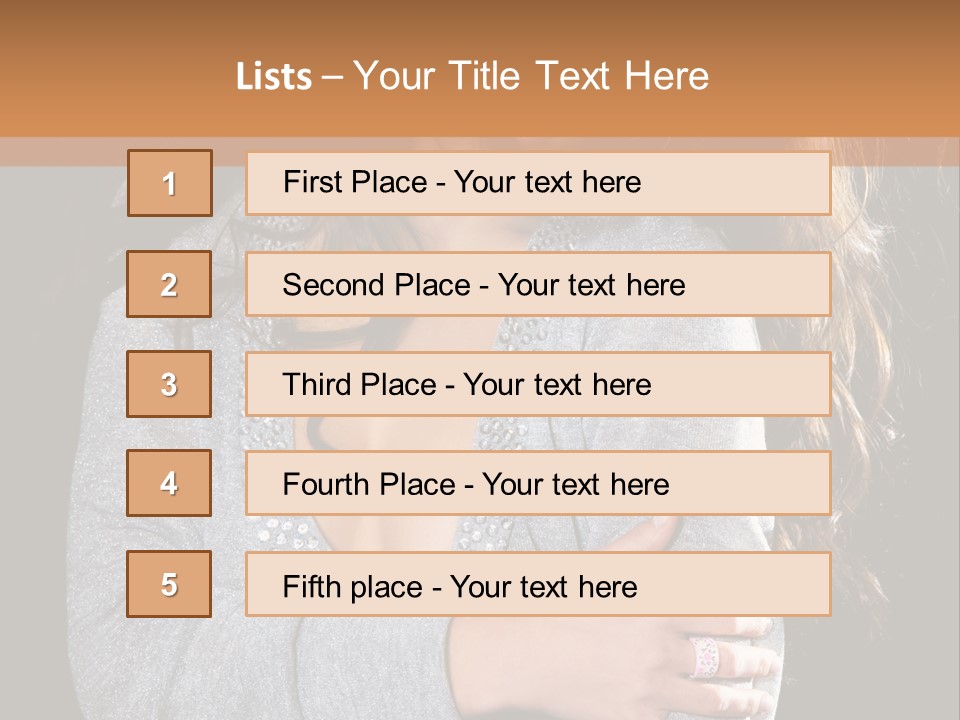Image resolution: width=960 pixels, height=720 pixels.
Task: Select the number 2 box
Action: point(169,284)
